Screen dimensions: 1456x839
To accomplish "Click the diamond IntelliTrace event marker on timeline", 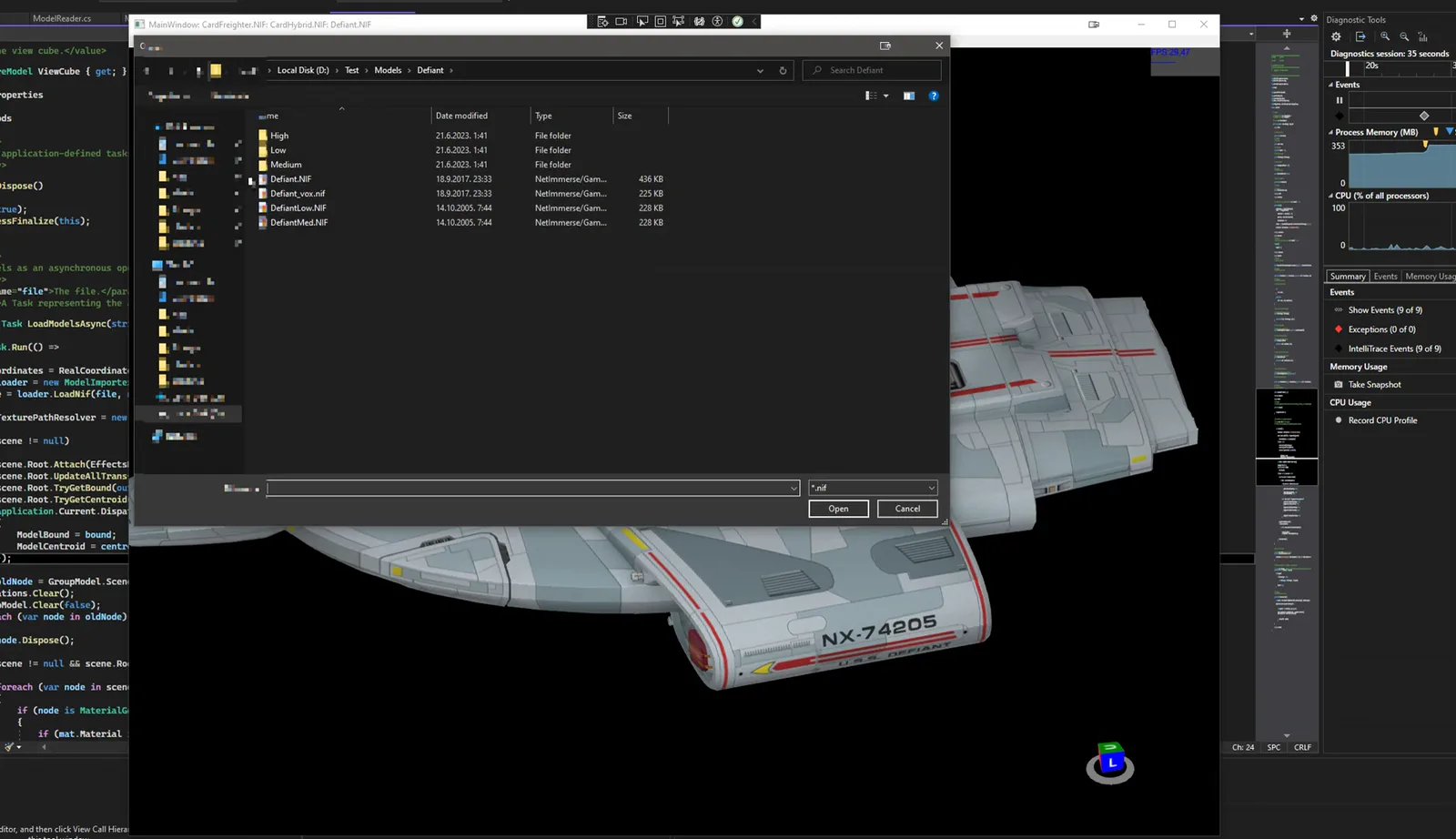I will pos(1424,116).
